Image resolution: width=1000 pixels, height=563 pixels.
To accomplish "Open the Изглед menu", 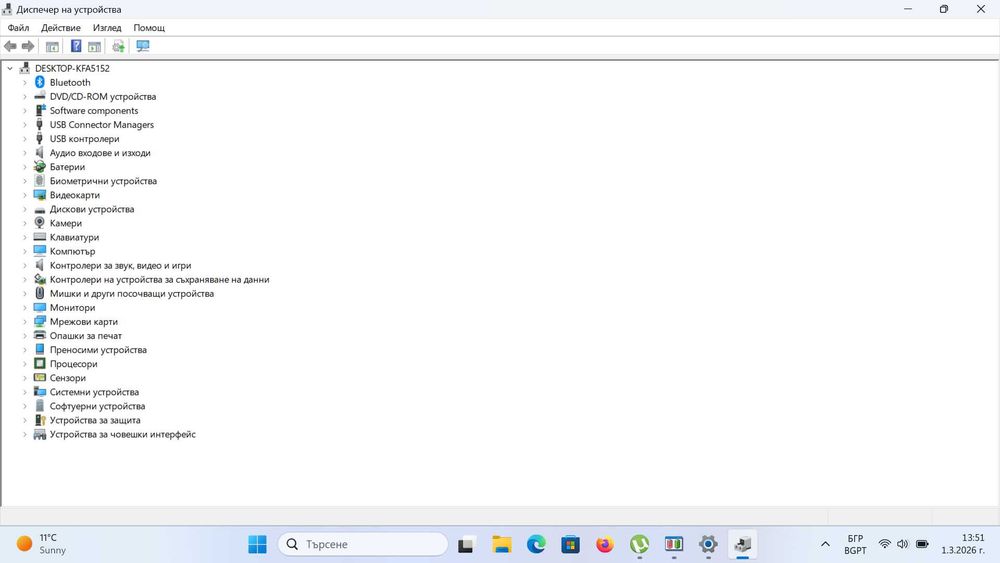I will [x=107, y=27].
